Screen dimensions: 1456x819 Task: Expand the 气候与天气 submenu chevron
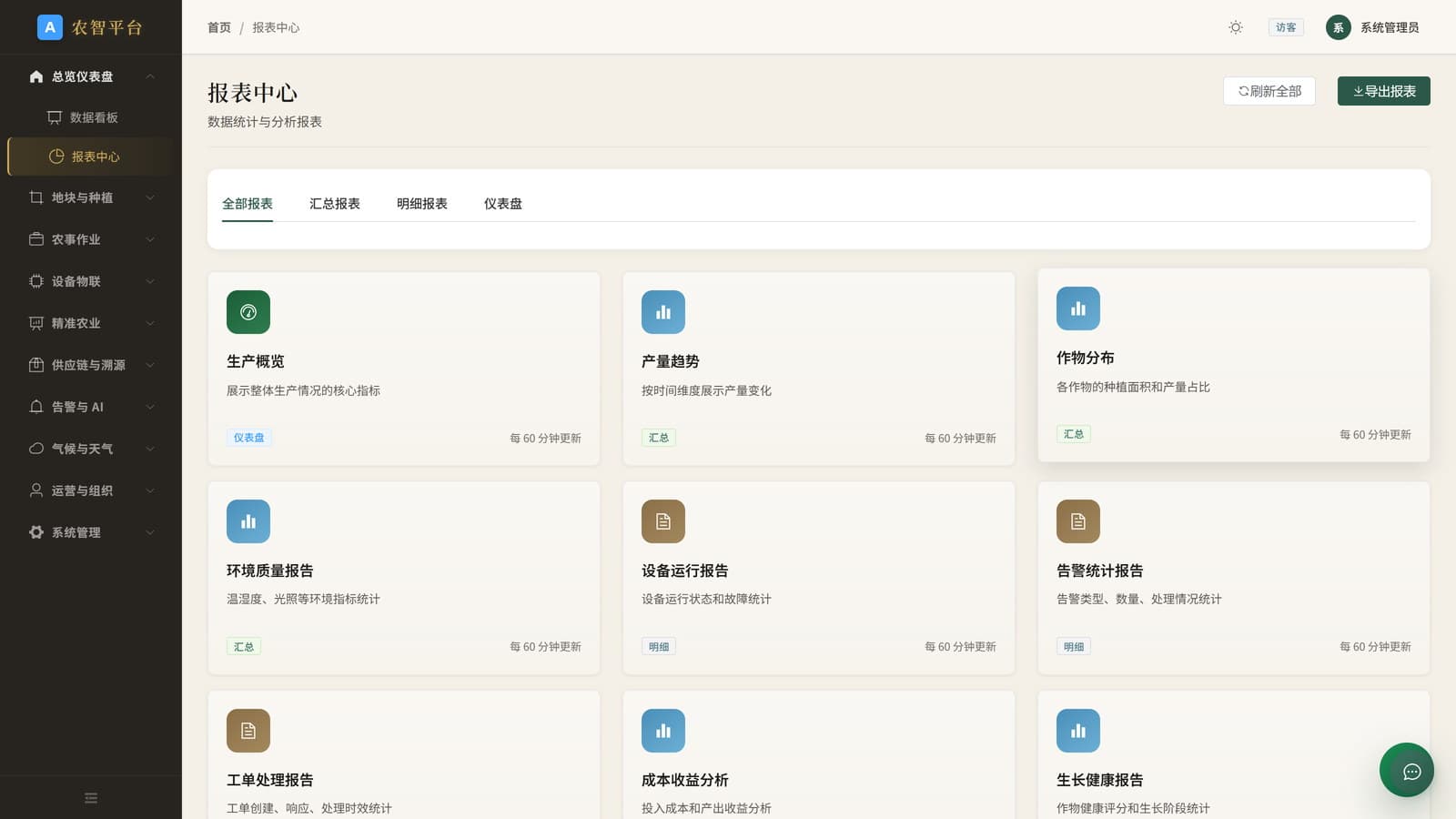[150, 449]
